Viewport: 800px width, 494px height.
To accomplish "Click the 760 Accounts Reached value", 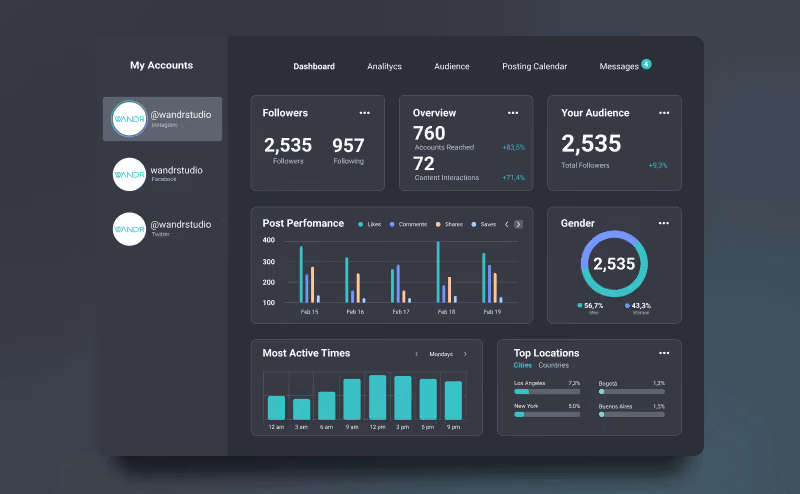I will (x=429, y=133).
